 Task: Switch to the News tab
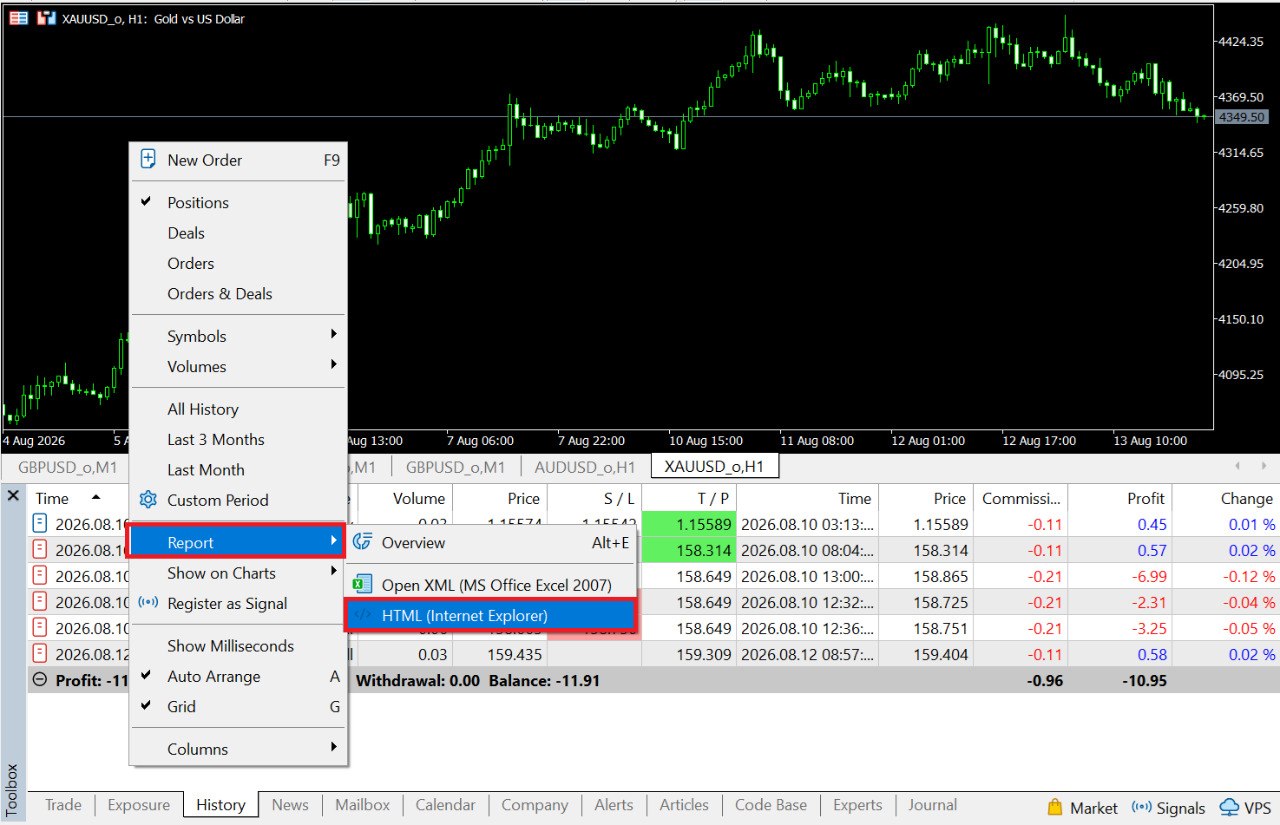pos(290,805)
